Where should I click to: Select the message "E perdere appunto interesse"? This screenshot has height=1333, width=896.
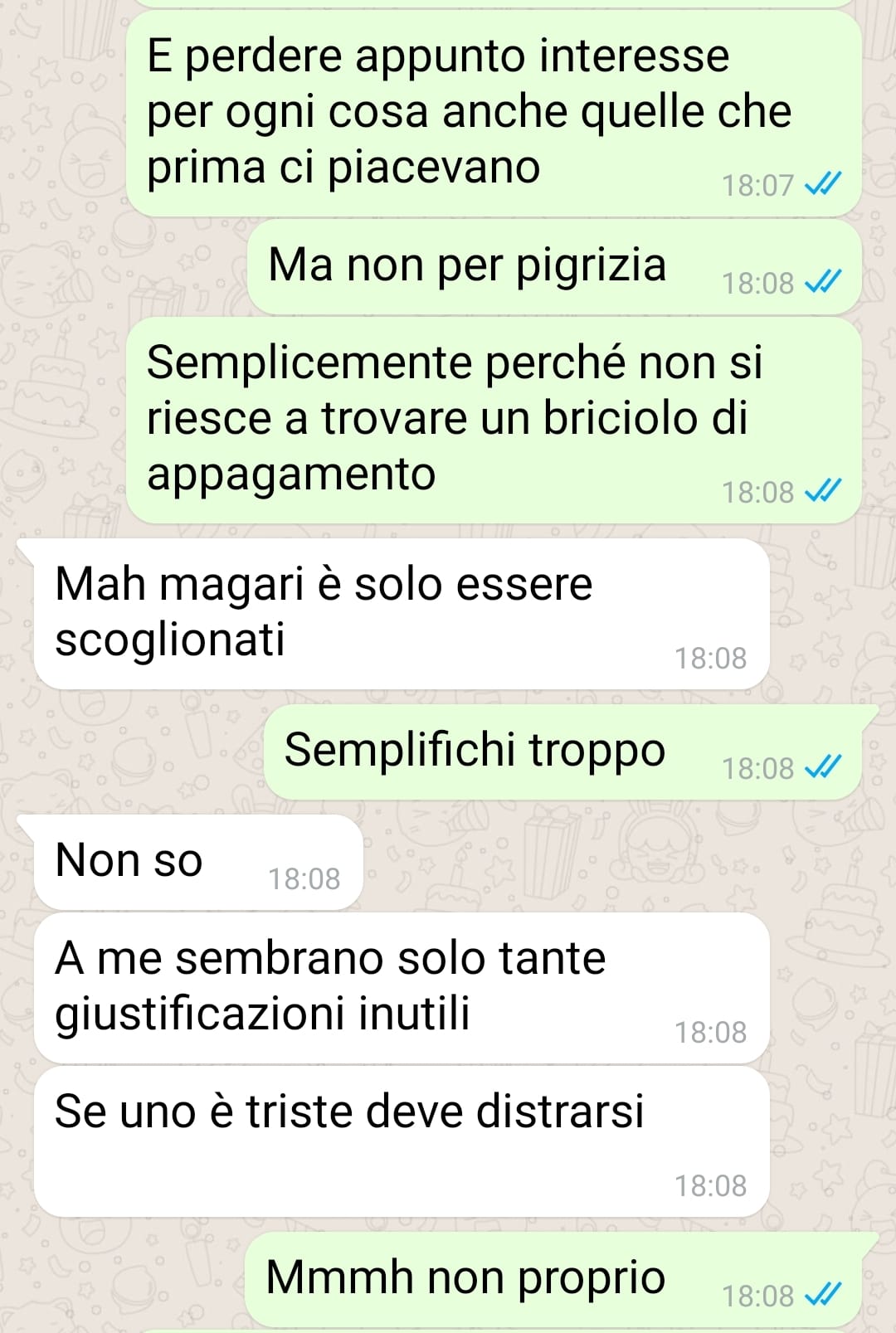494,114
